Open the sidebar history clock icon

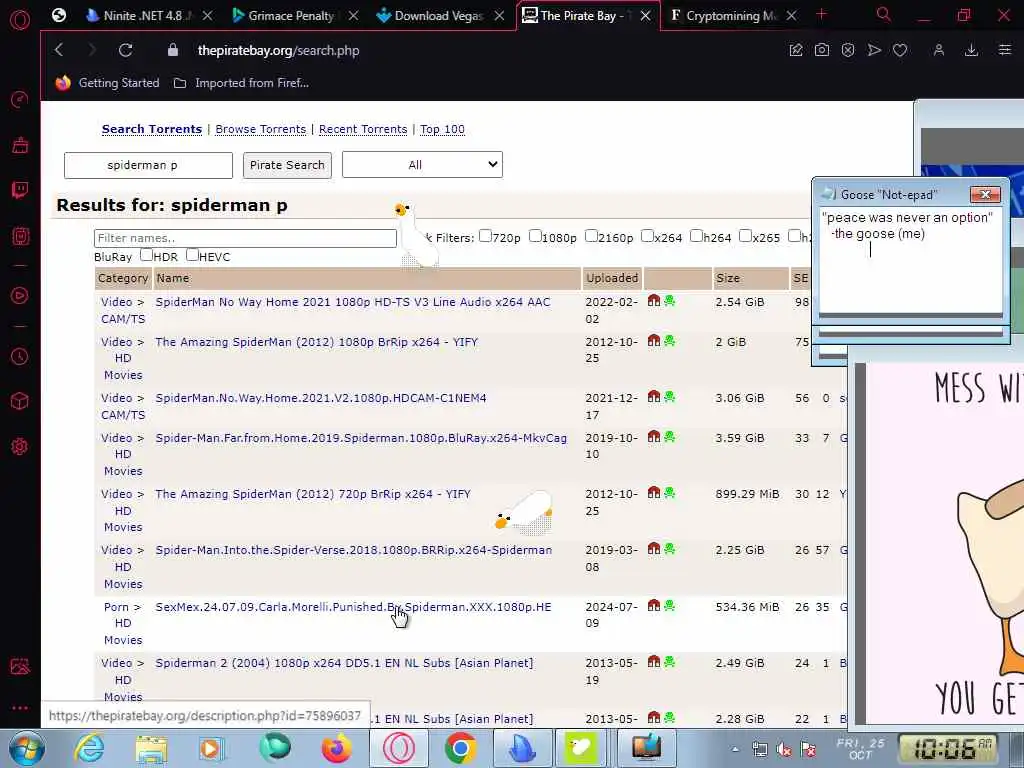click(x=20, y=357)
